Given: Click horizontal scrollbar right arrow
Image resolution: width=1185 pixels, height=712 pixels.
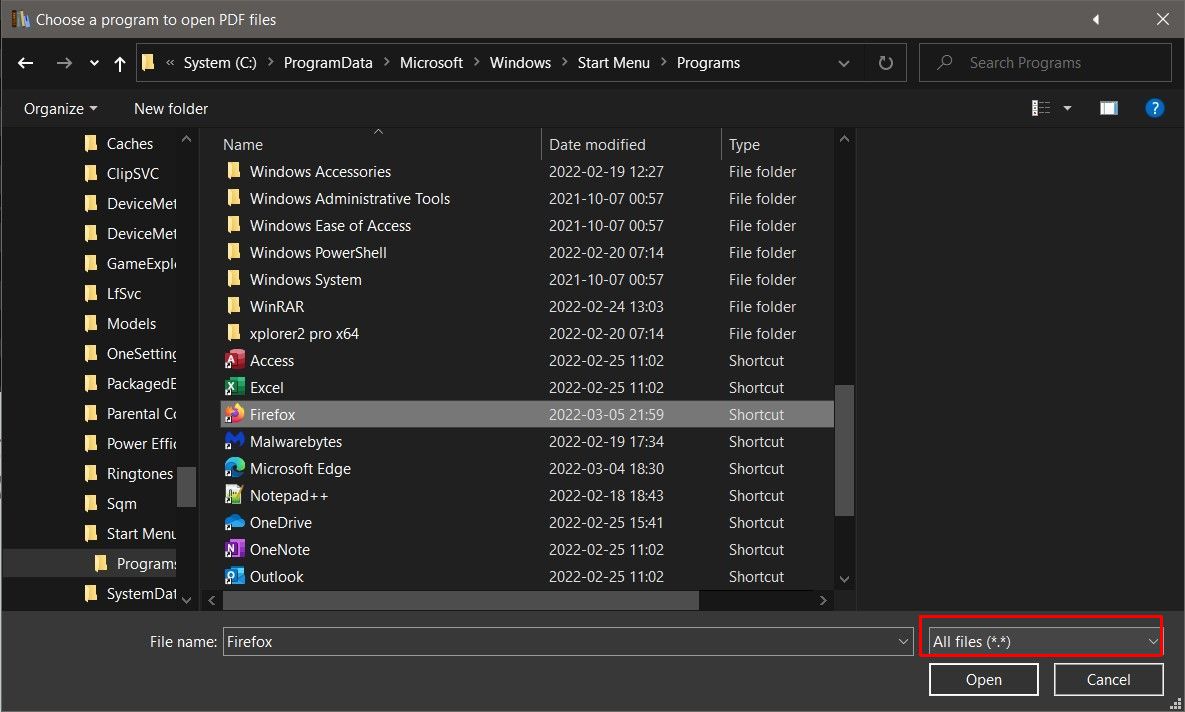Looking at the screenshot, I should (823, 601).
